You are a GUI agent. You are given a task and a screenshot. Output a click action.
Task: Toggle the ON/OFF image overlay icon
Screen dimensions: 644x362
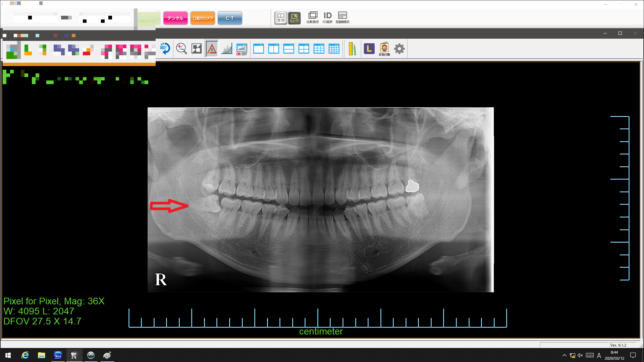tap(242, 49)
